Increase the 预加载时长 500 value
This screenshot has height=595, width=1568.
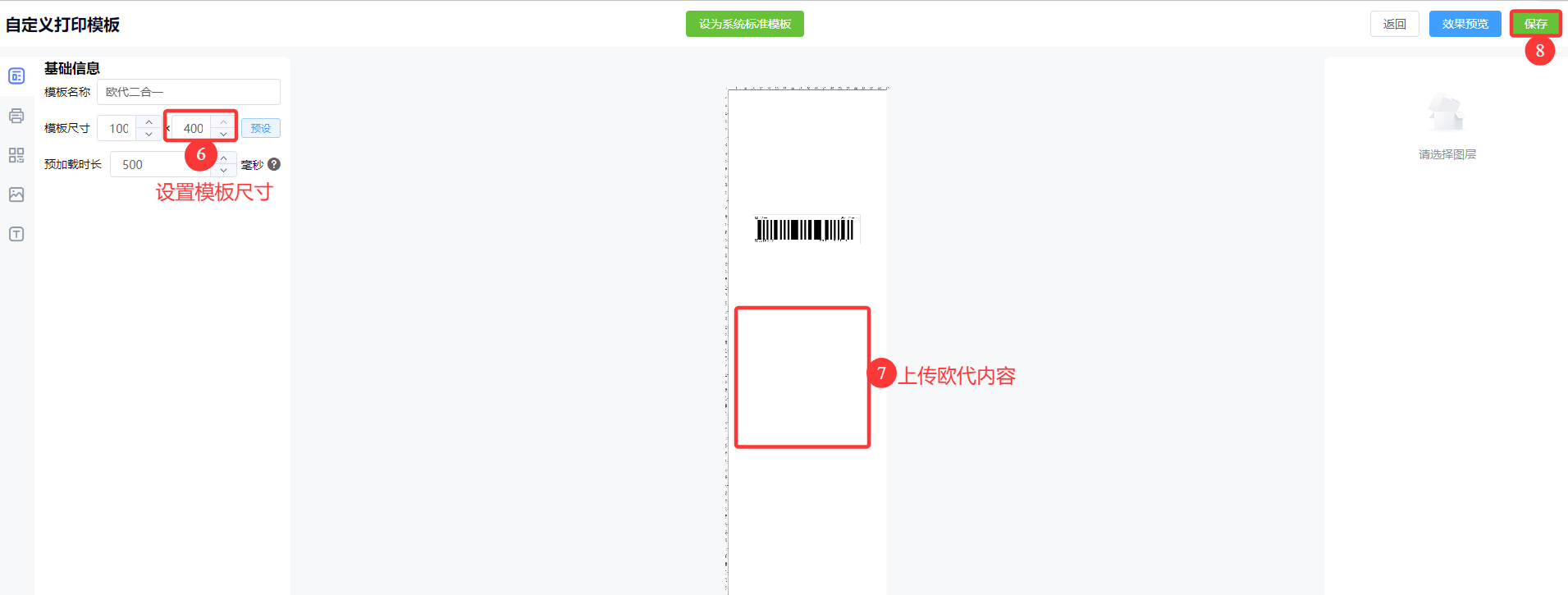(223, 158)
